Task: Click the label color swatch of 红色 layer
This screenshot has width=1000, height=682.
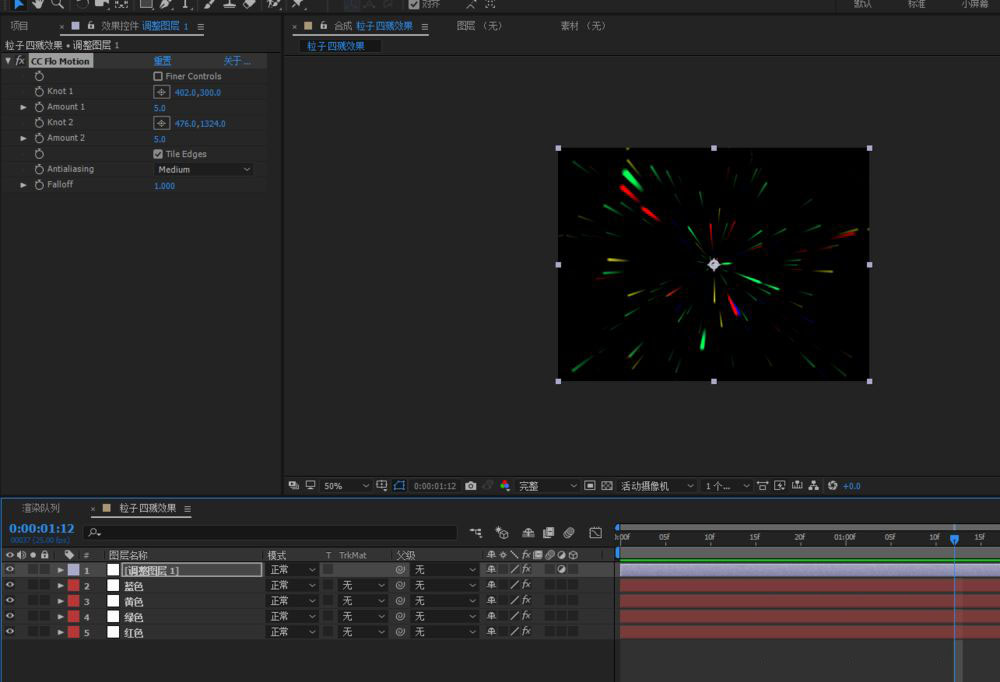Action: pyautogui.click(x=73, y=632)
